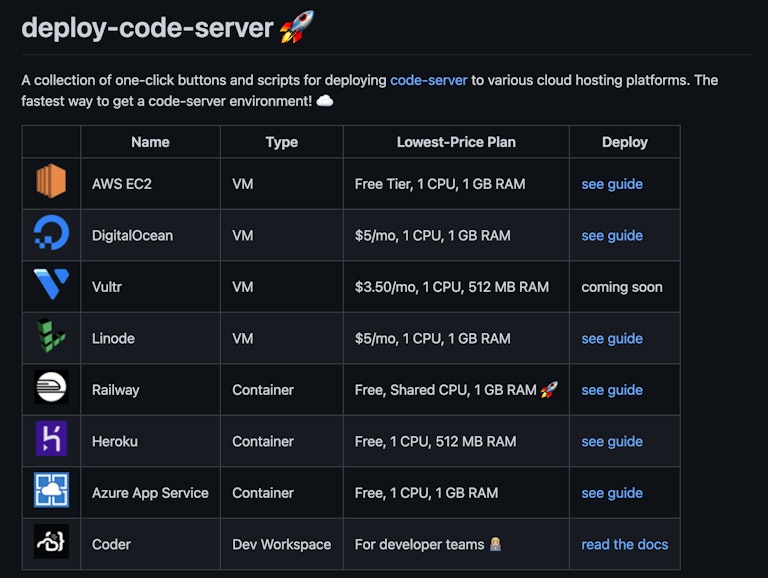Click the deploy-code-server heading
Viewport: 768px width, 578px height.
click(147, 27)
